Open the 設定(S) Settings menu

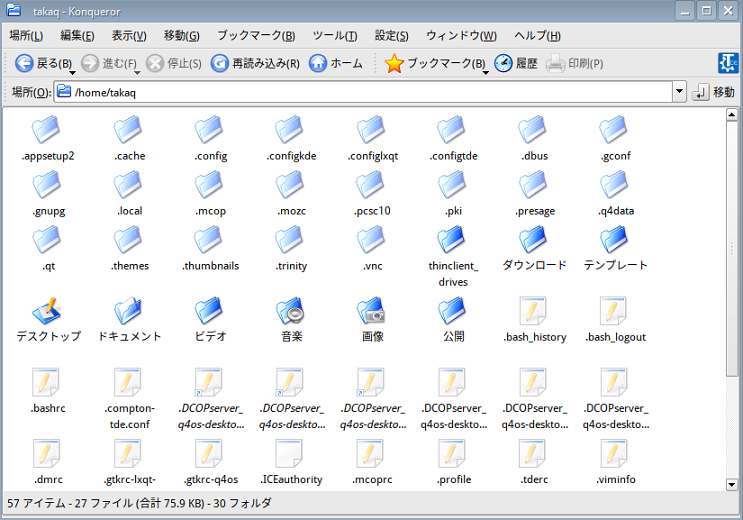pos(392,36)
